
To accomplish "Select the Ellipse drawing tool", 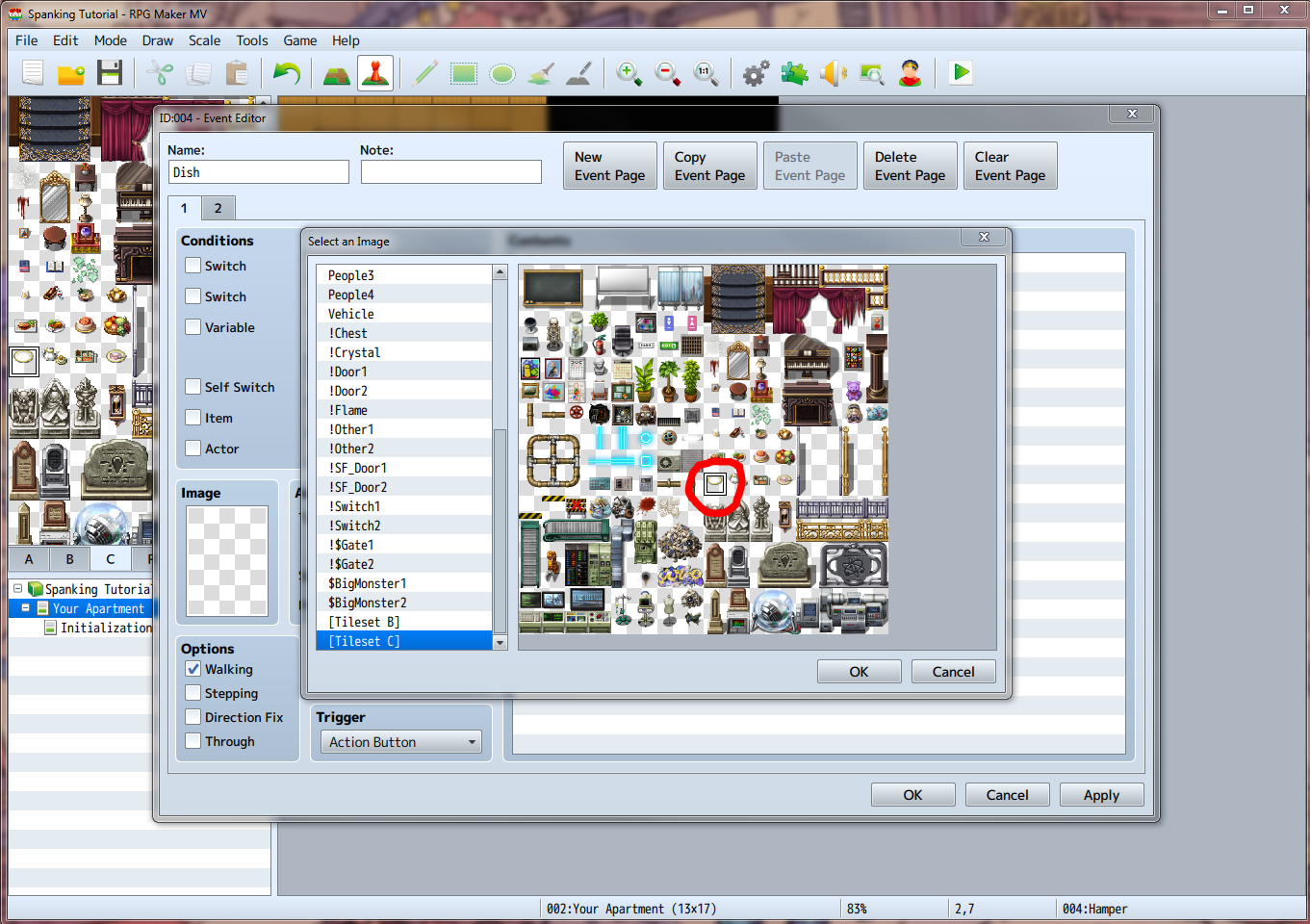I will click(502, 73).
